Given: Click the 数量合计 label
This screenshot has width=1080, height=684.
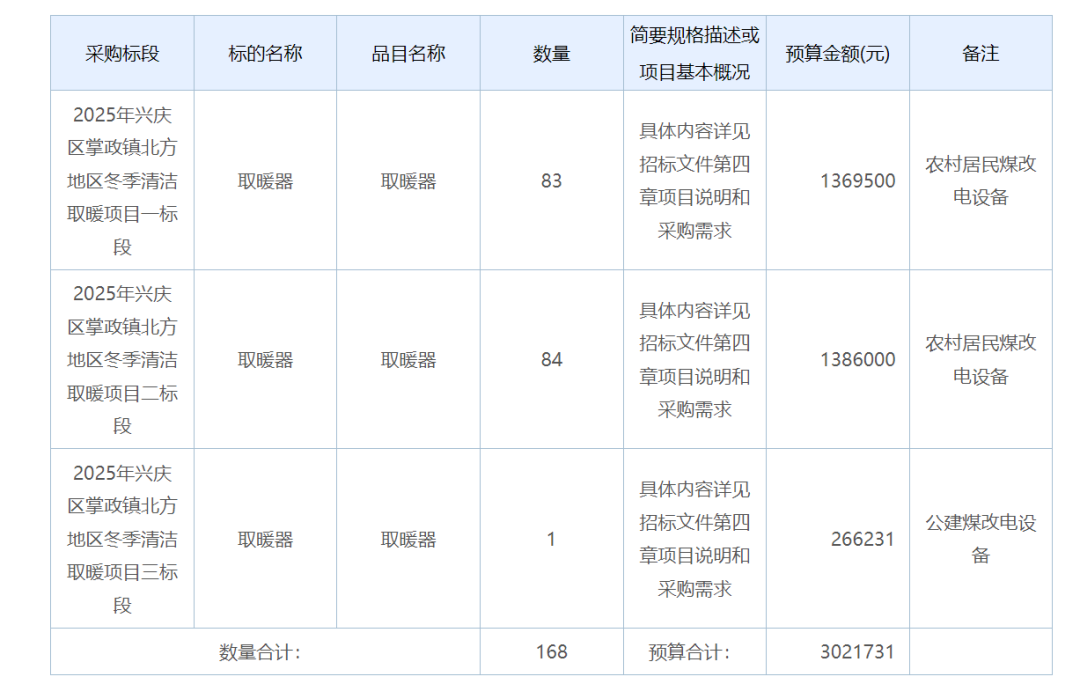Looking at the screenshot, I should tap(260, 652).
